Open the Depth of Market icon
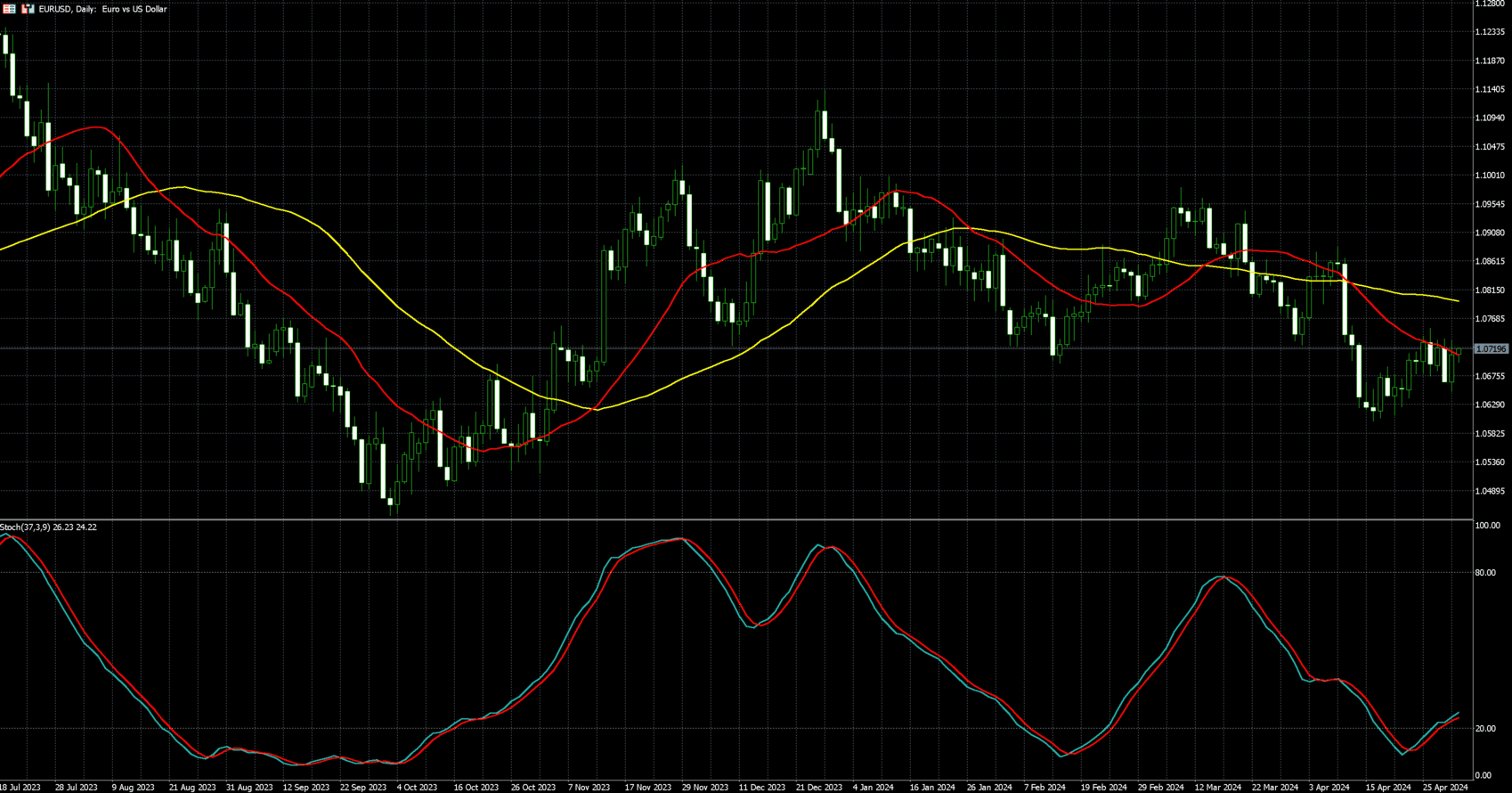 click(x=28, y=9)
